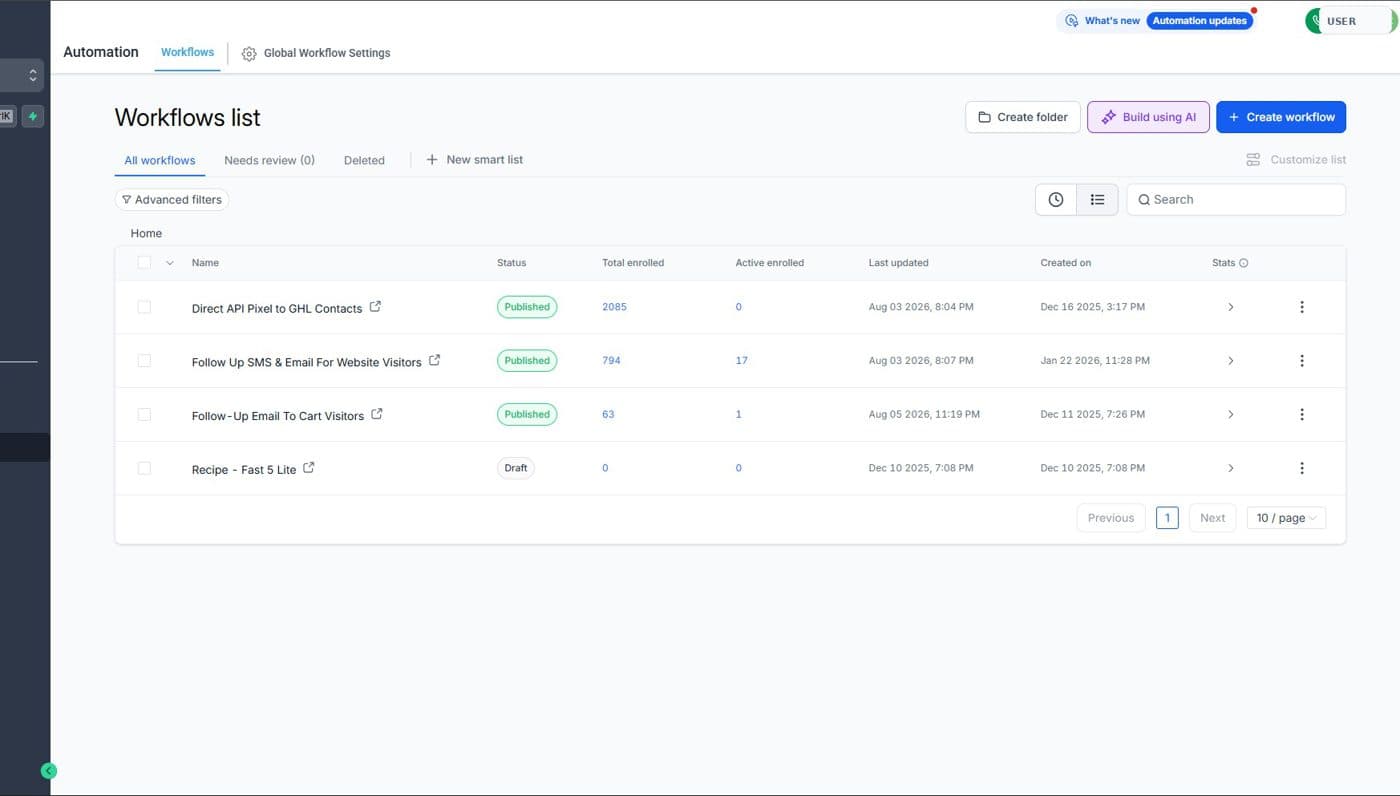Expand header selection dropdown chevron beside Name
The width and height of the screenshot is (1400, 796).
[x=170, y=263]
